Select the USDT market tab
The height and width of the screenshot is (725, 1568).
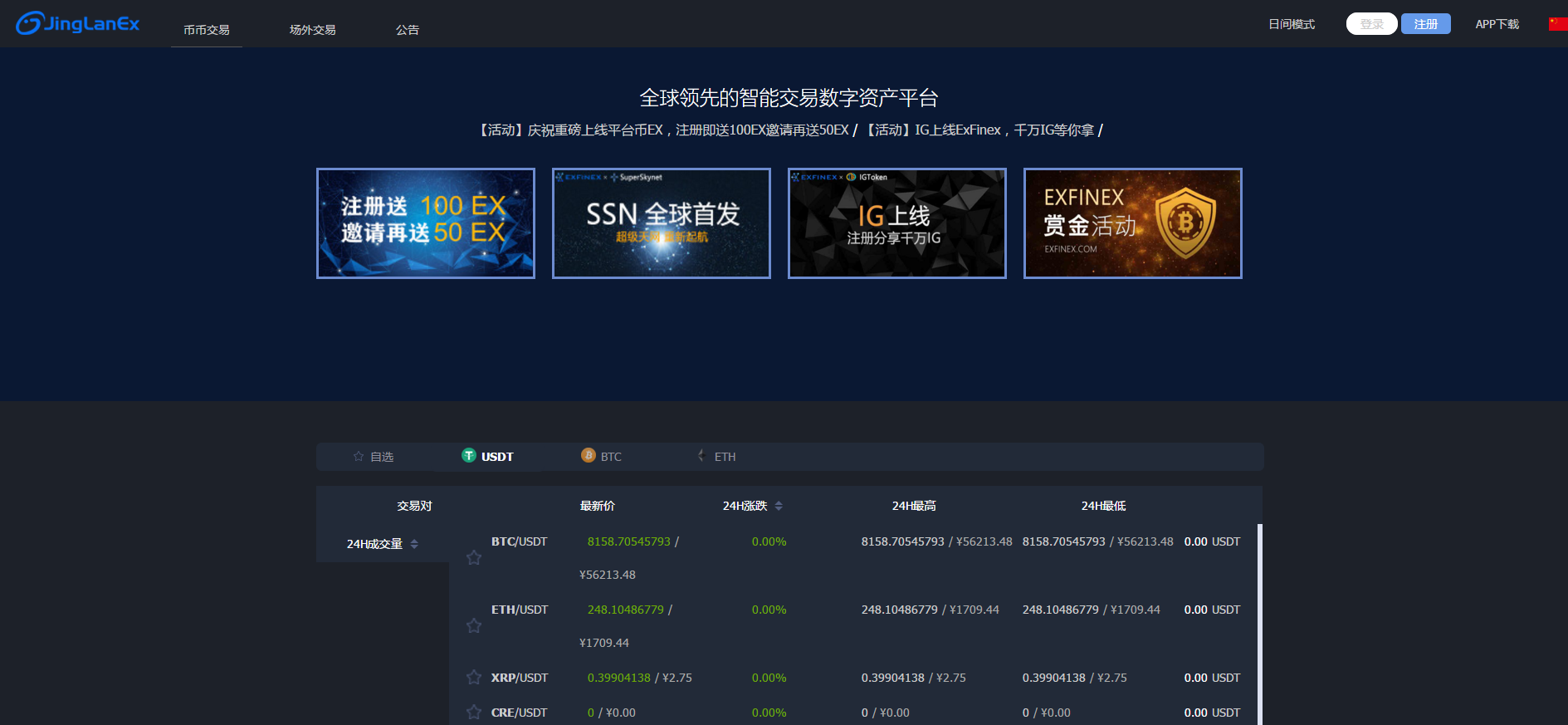(x=488, y=456)
